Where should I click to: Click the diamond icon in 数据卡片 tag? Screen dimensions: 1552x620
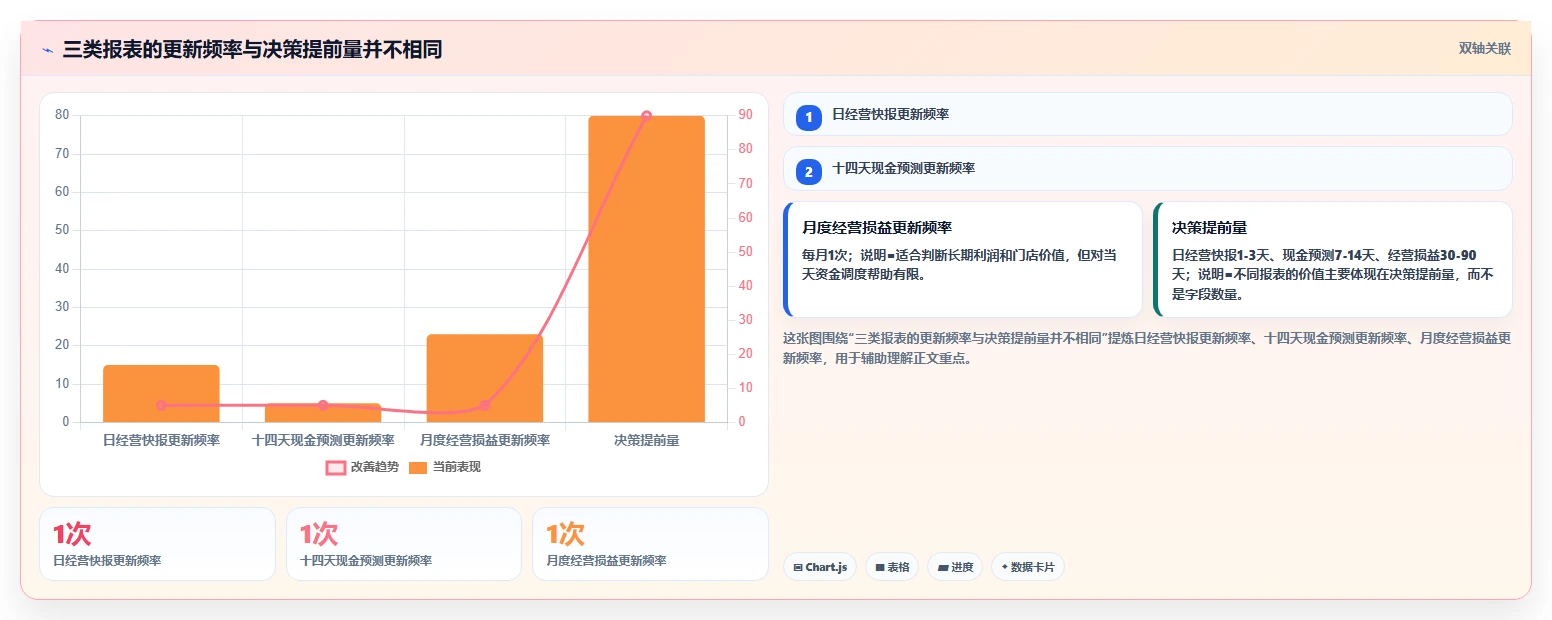1004,567
